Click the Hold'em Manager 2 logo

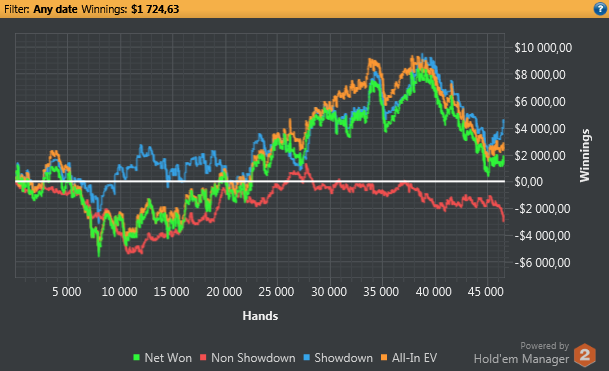click(x=585, y=355)
